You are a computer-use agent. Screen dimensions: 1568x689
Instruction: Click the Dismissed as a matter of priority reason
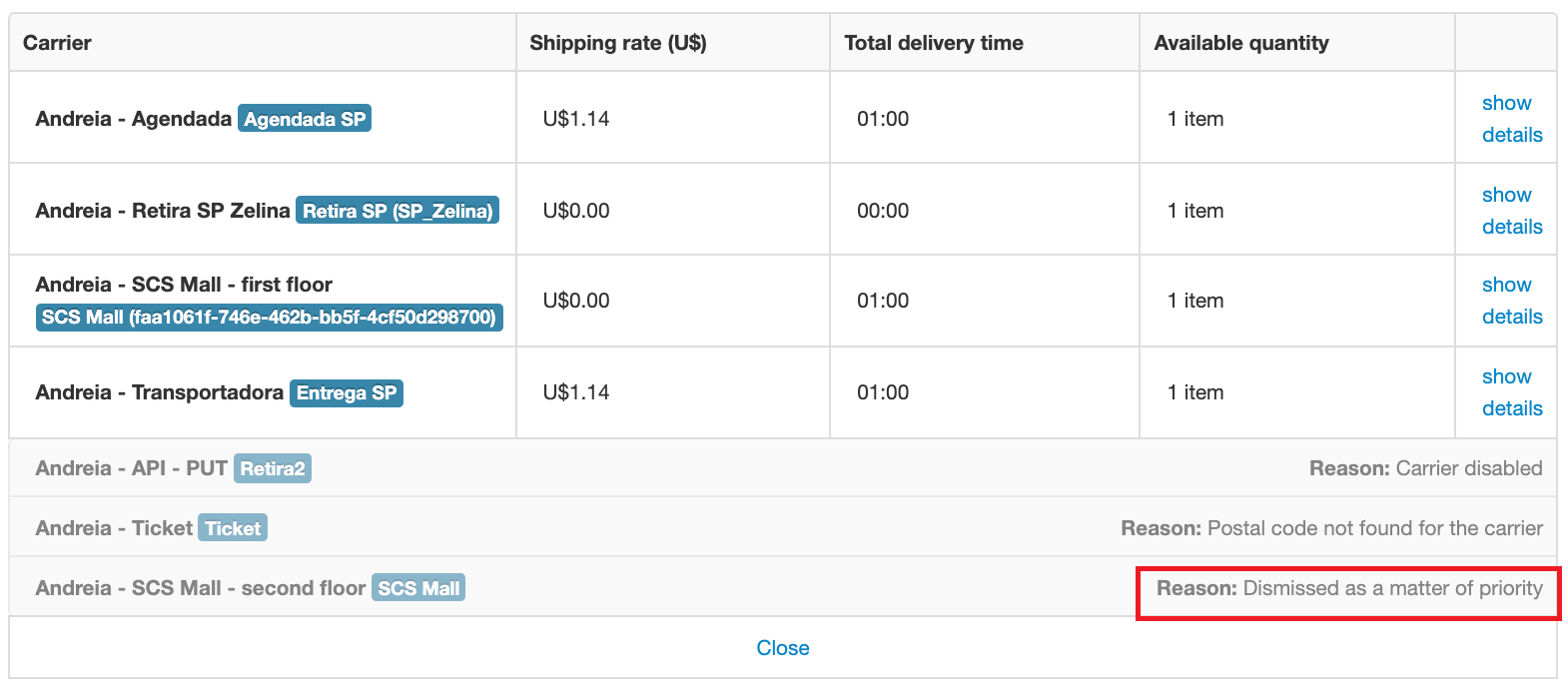point(1349,588)
